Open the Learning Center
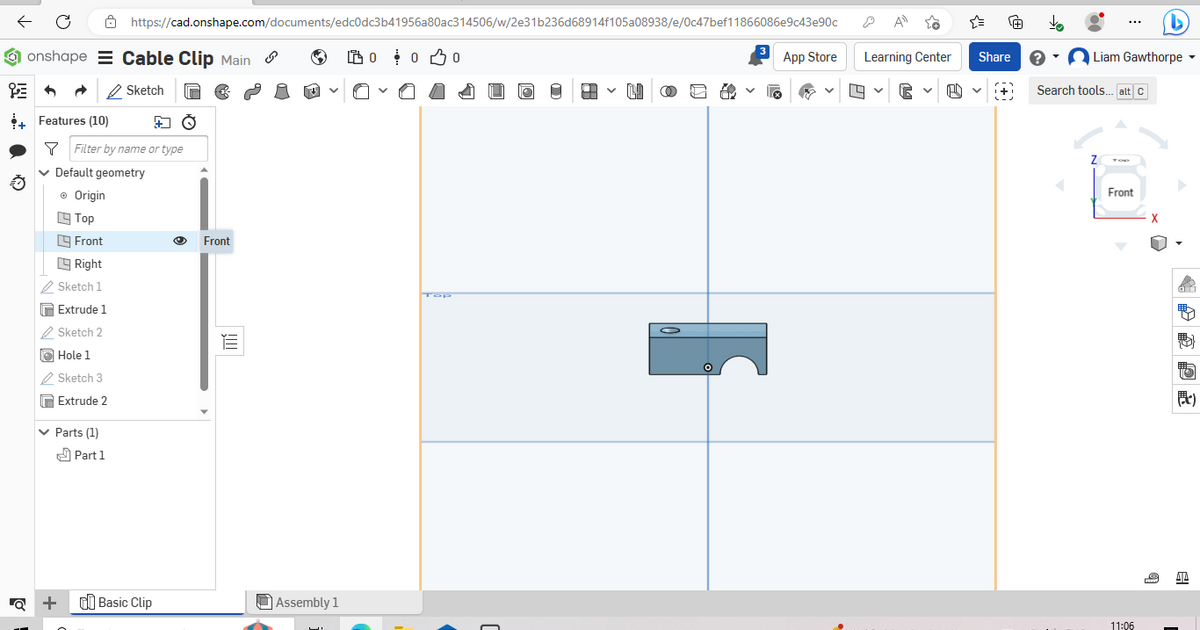Viewport: 1200px width, 630px height. (x=907, y=57)
